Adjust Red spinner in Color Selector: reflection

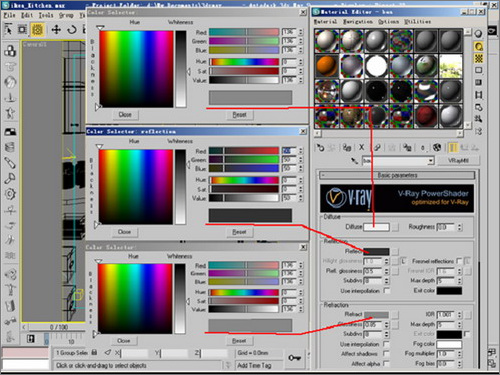pyautogui.click(x=301, y=151)
